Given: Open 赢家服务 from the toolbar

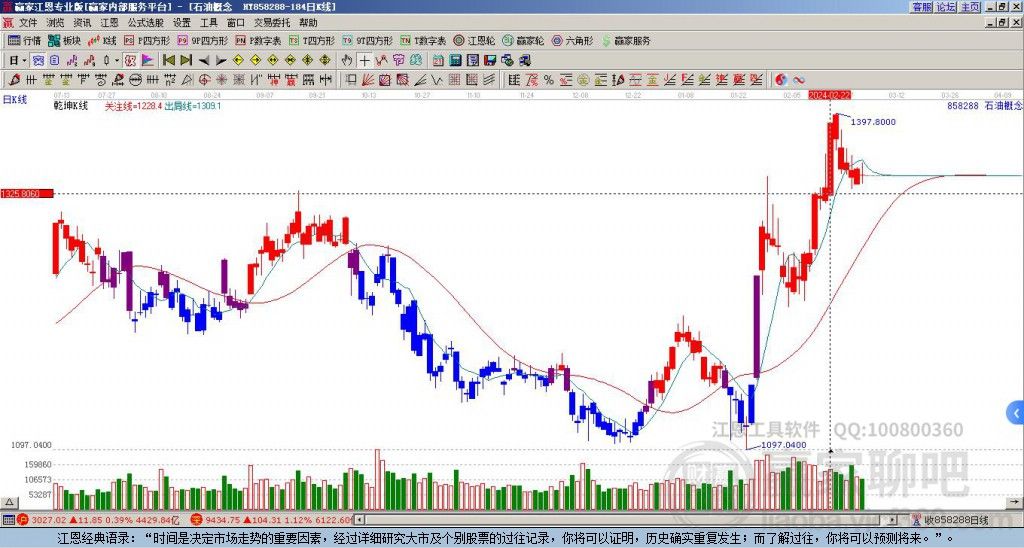Looking at the screenshot, I should (x=627, y=41).
